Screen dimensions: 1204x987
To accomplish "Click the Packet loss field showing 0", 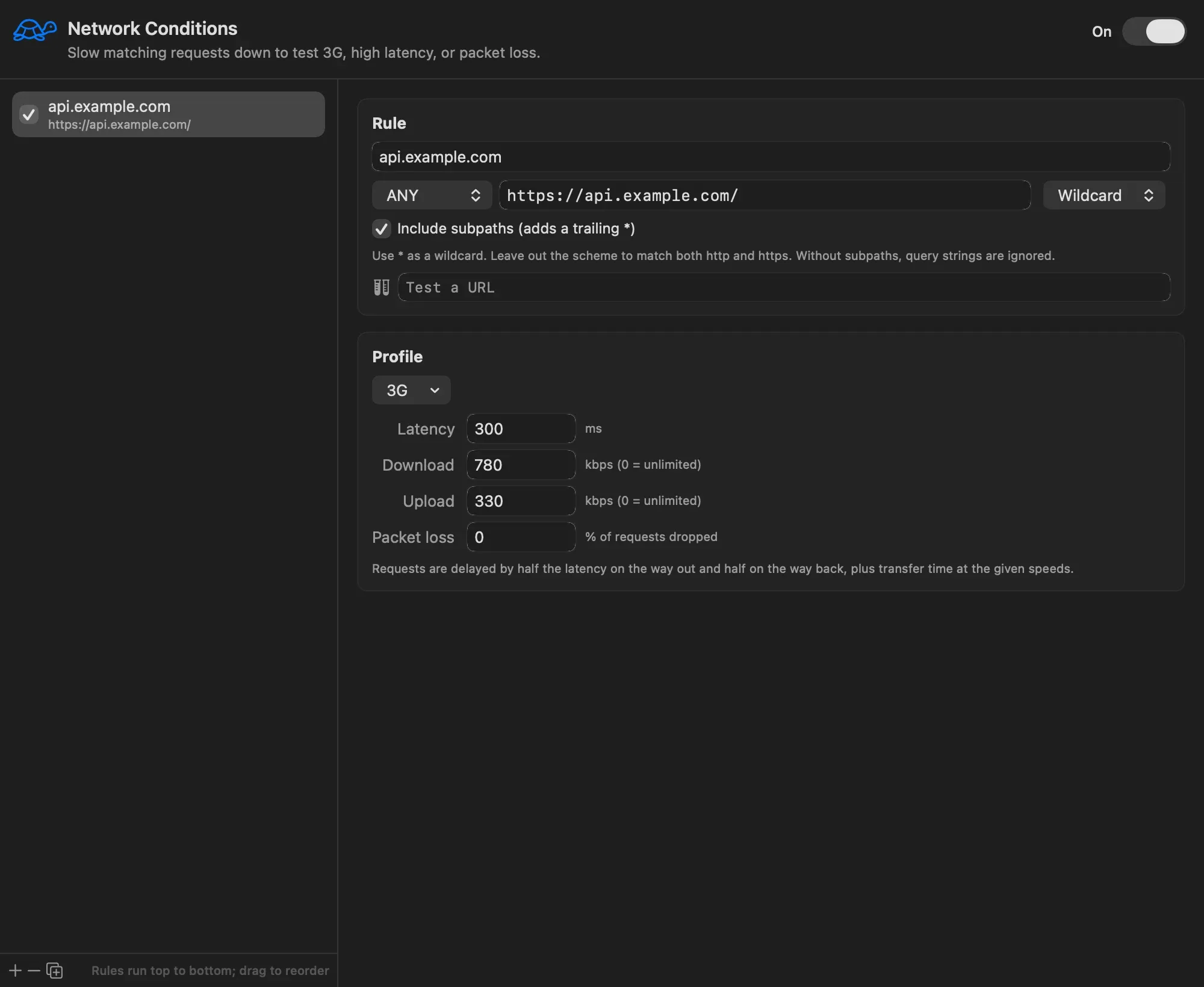I will point(521,537).
